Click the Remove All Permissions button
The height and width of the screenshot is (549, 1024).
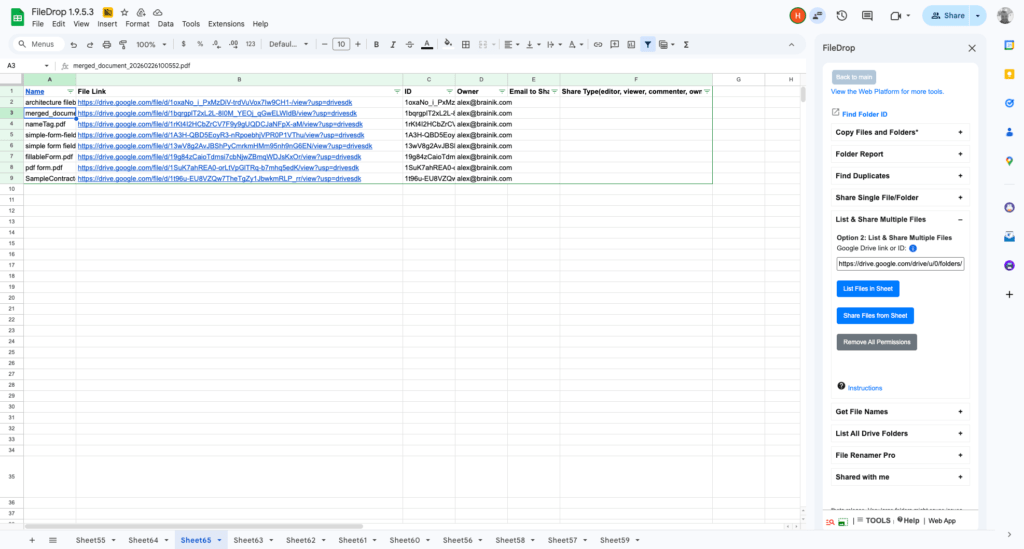876,342
